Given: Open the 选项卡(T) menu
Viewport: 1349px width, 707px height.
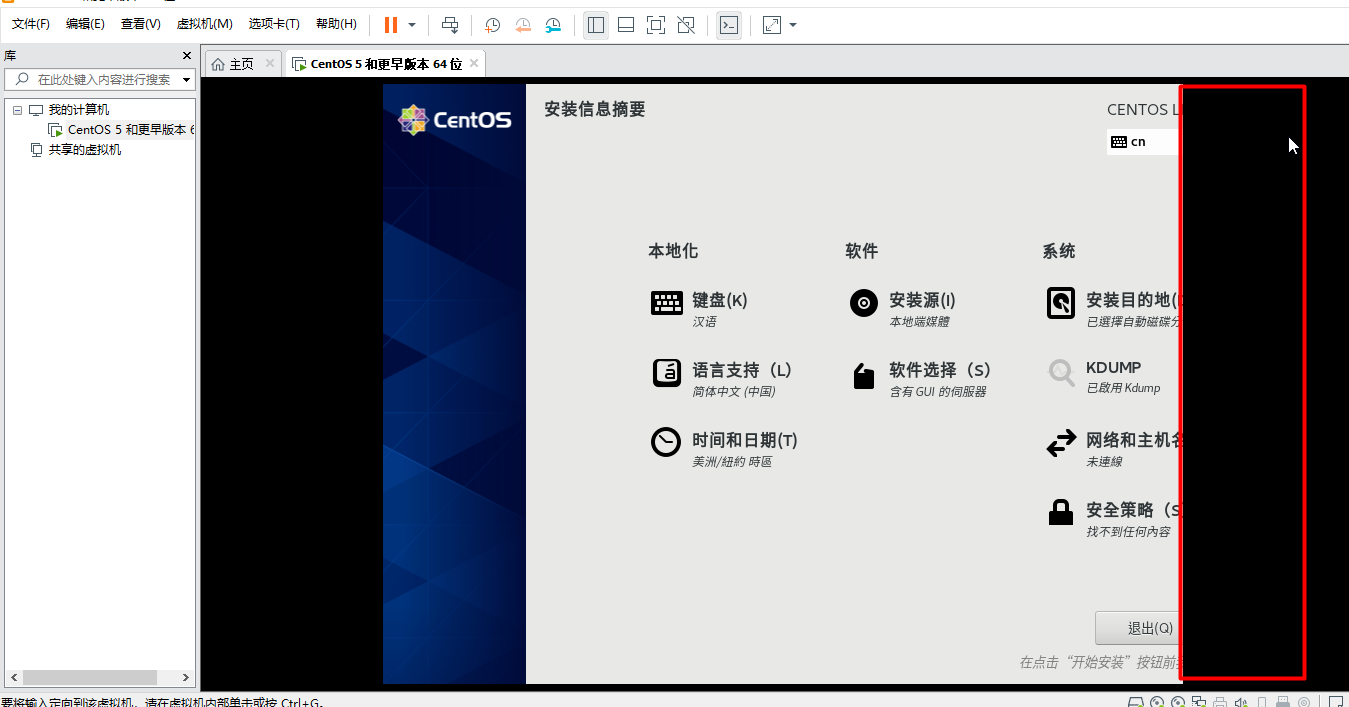Looking at the screenshot, I should (x=274, y=24).
